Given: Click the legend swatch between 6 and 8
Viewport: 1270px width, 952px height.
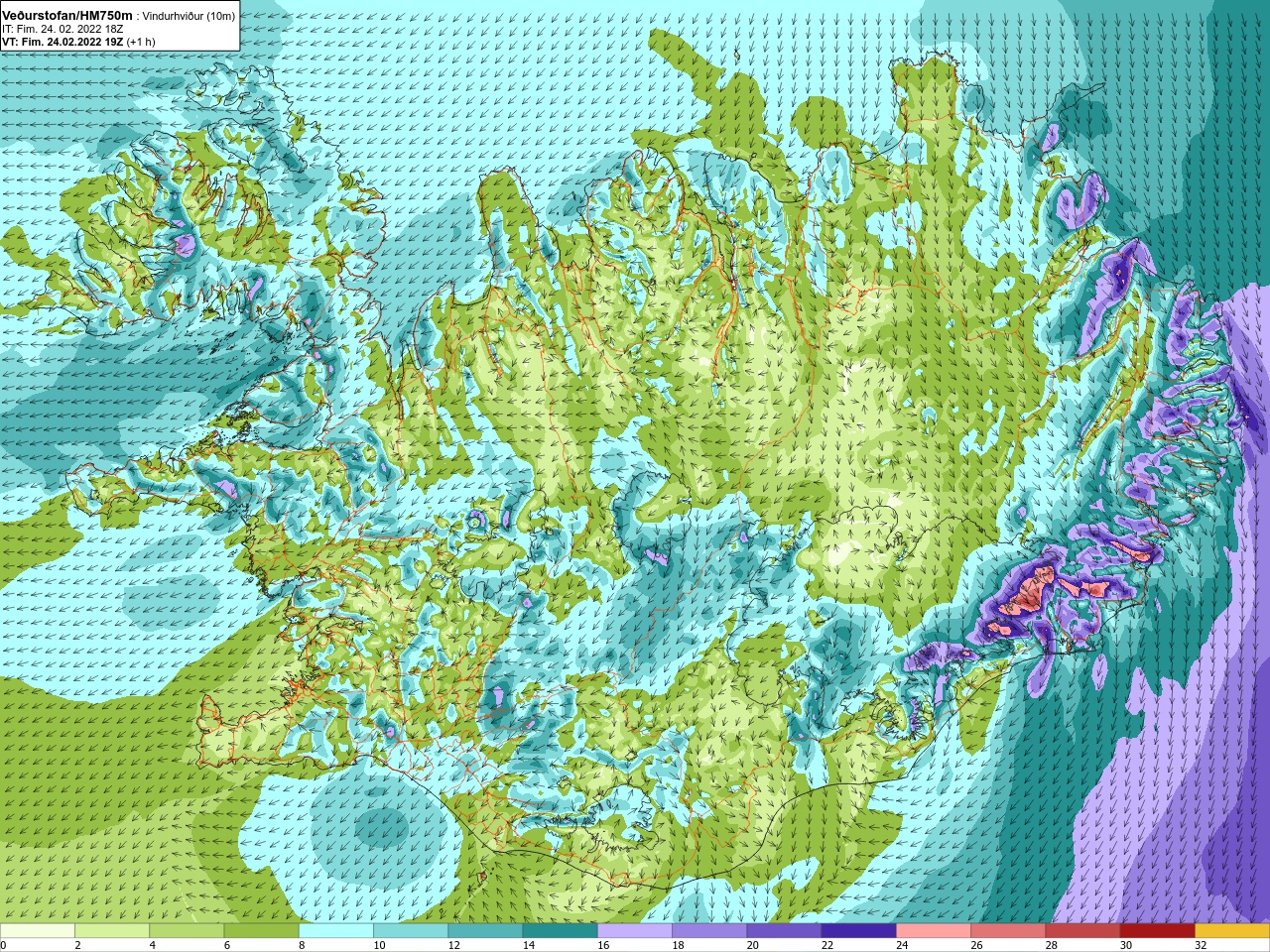Looking at the screenshot, I should 261,930.
